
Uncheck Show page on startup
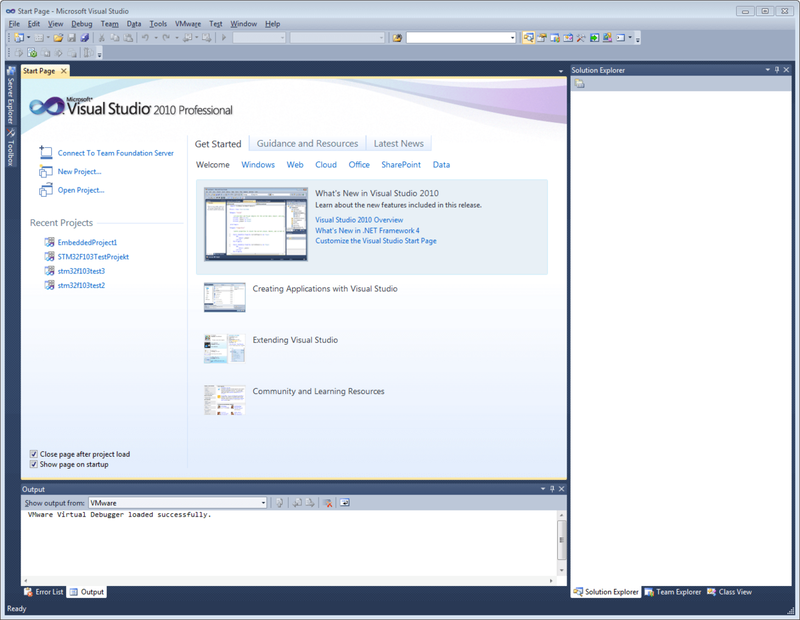point(34,464)
